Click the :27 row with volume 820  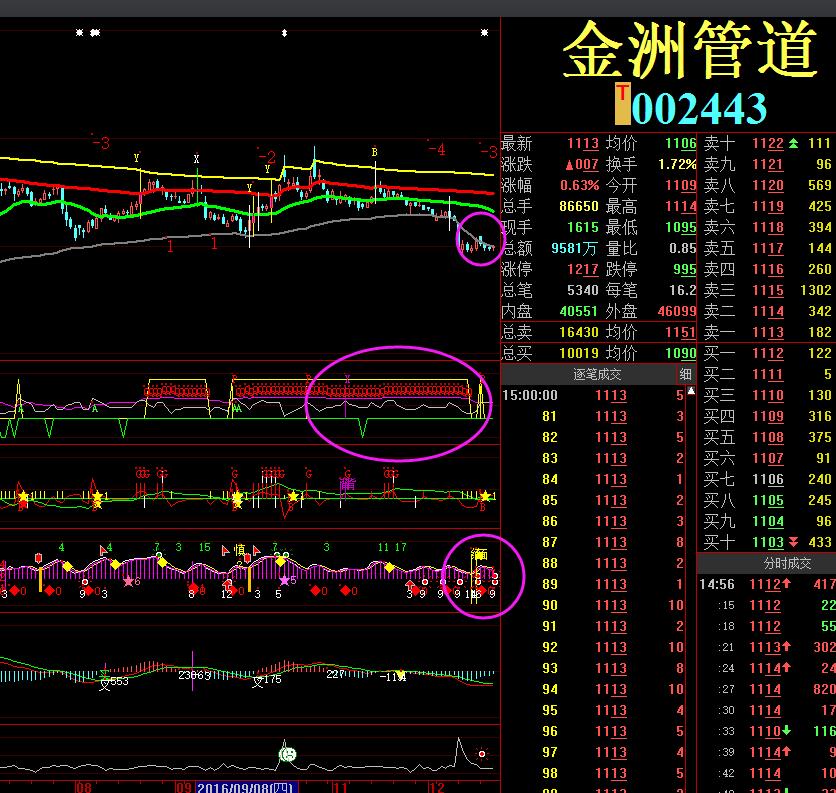coord(767,690)
